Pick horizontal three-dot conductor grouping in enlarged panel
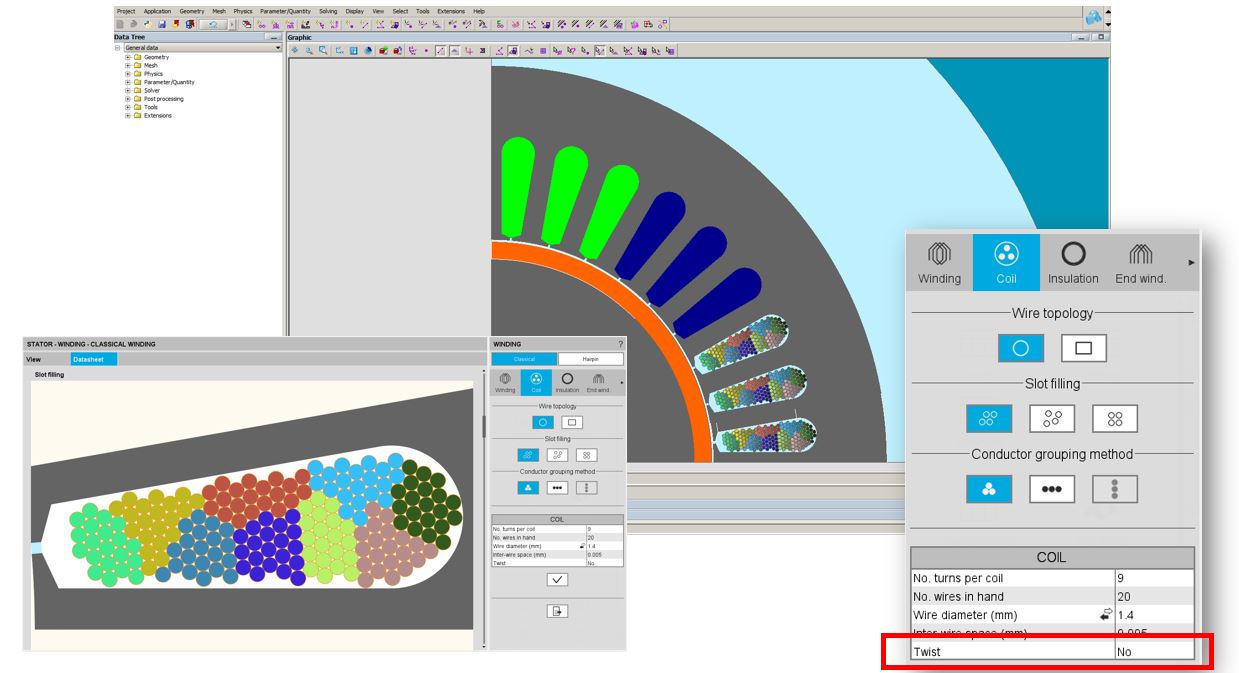The image size is (1239, 673). pyautogui.click(x=1051, y=489)
